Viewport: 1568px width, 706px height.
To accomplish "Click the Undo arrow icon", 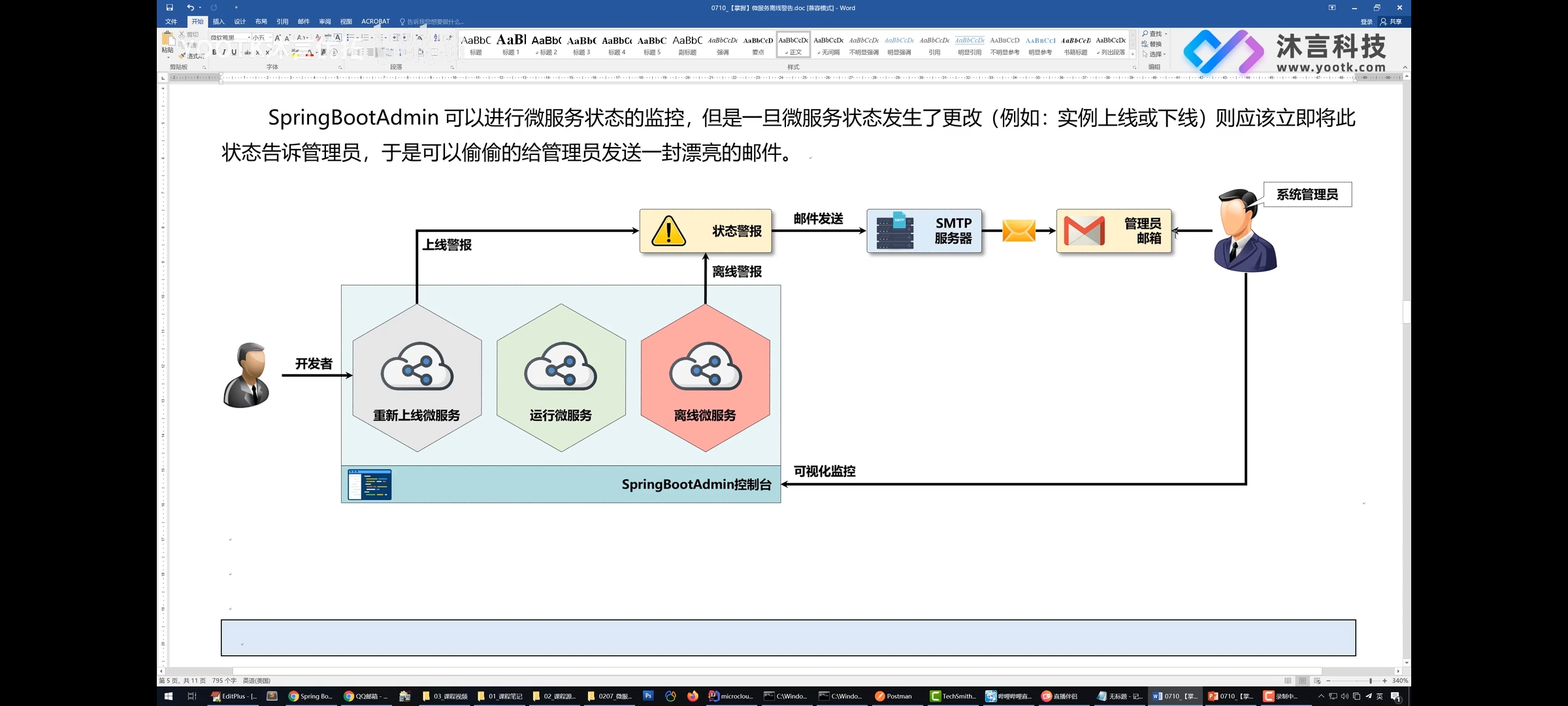I will pos(190,8).
